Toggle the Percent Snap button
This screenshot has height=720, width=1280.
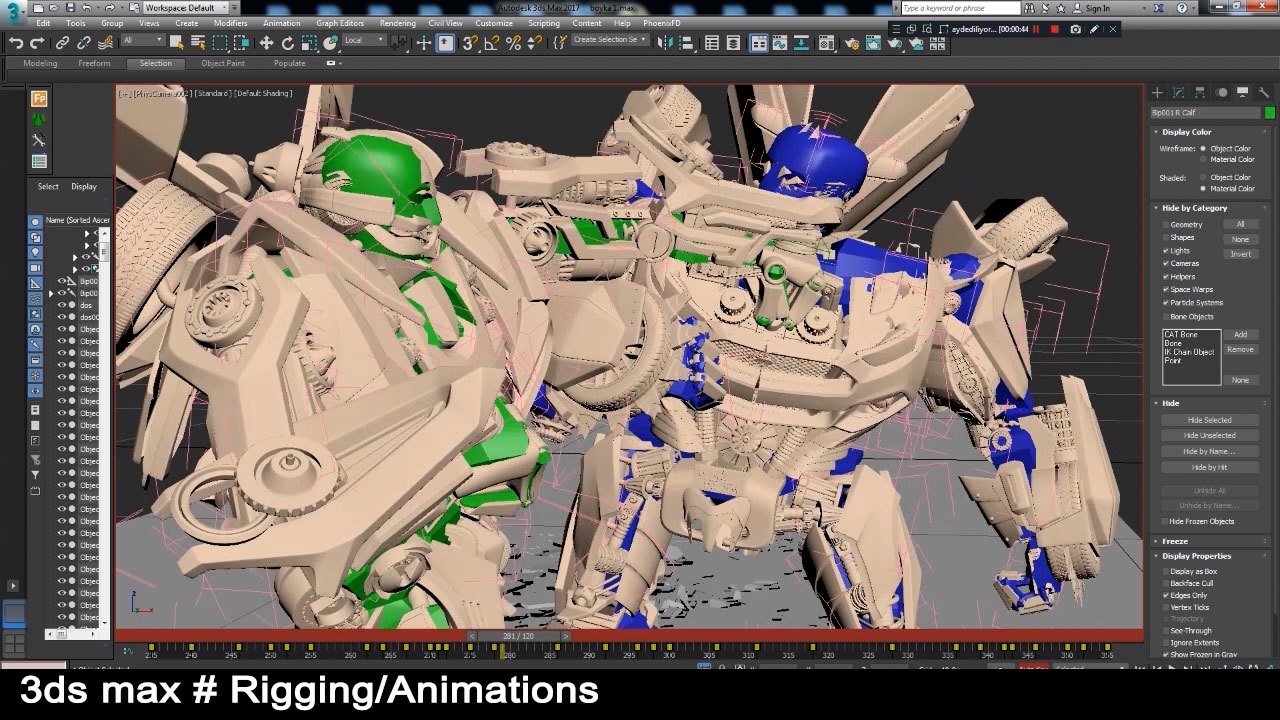click(513, 43)
